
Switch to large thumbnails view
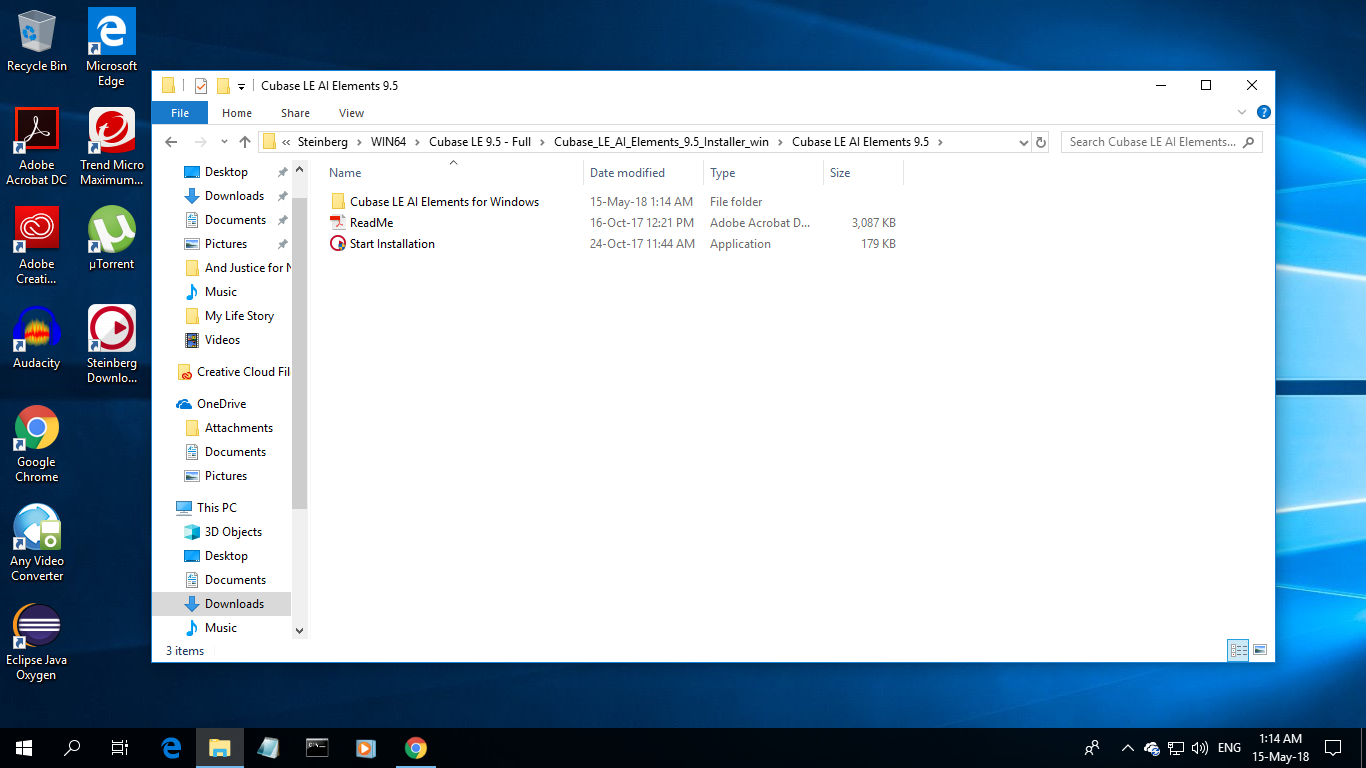point(1260,650)
